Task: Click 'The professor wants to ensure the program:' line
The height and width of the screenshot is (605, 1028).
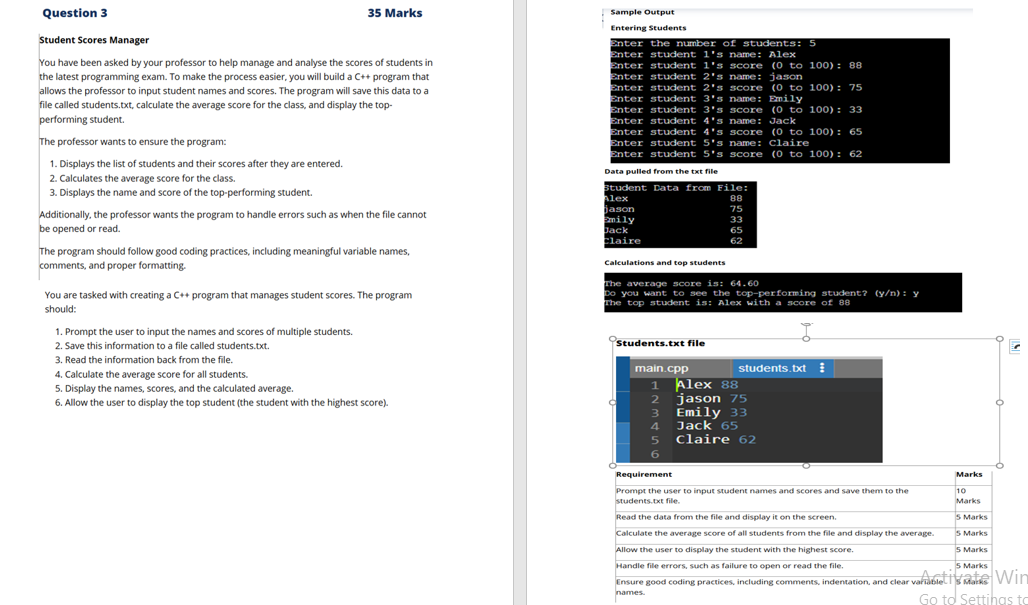Action: pyautogui.click(x=132, y=142)
